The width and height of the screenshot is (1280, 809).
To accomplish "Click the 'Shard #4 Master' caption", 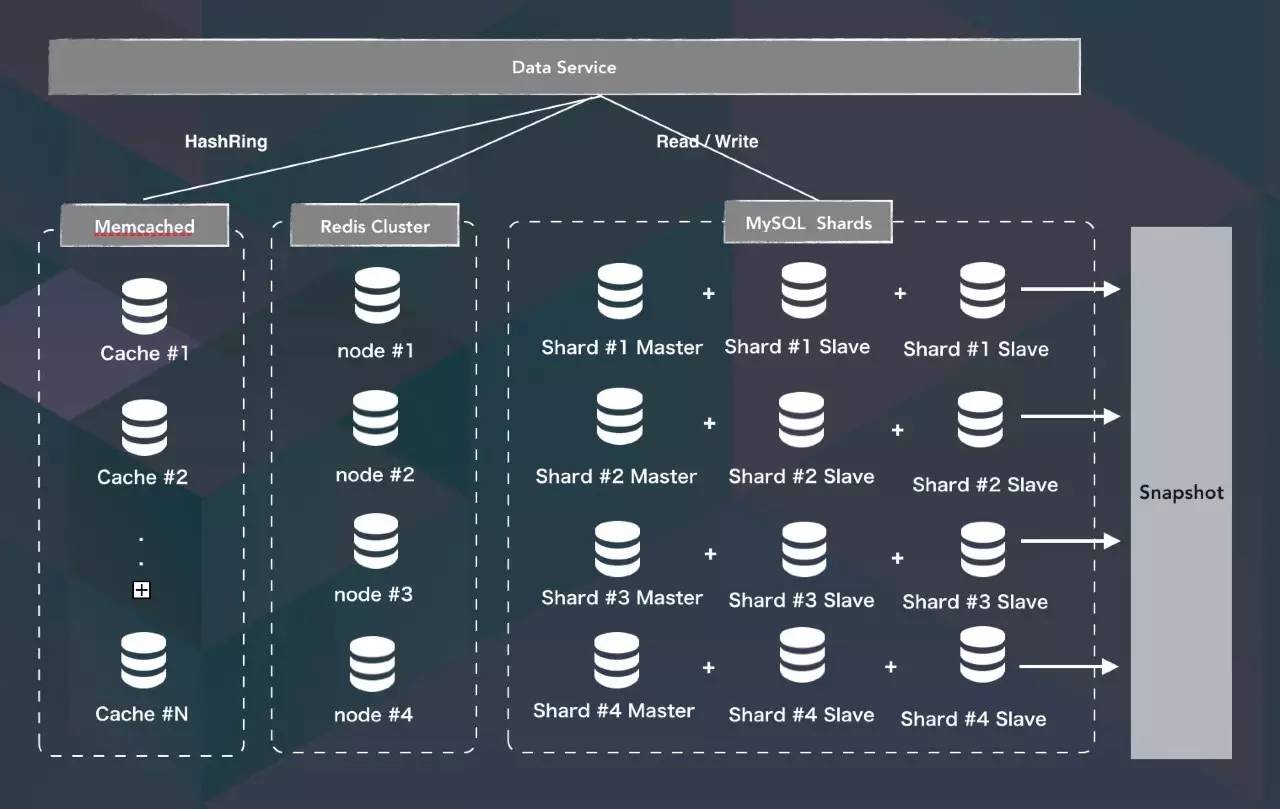I will 614,711.
